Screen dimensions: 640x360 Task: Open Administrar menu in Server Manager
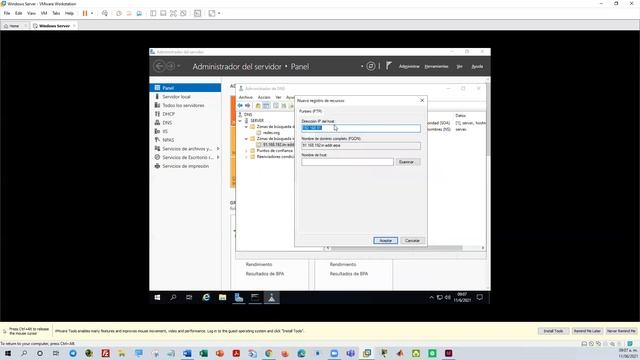[x=409, y=67]
